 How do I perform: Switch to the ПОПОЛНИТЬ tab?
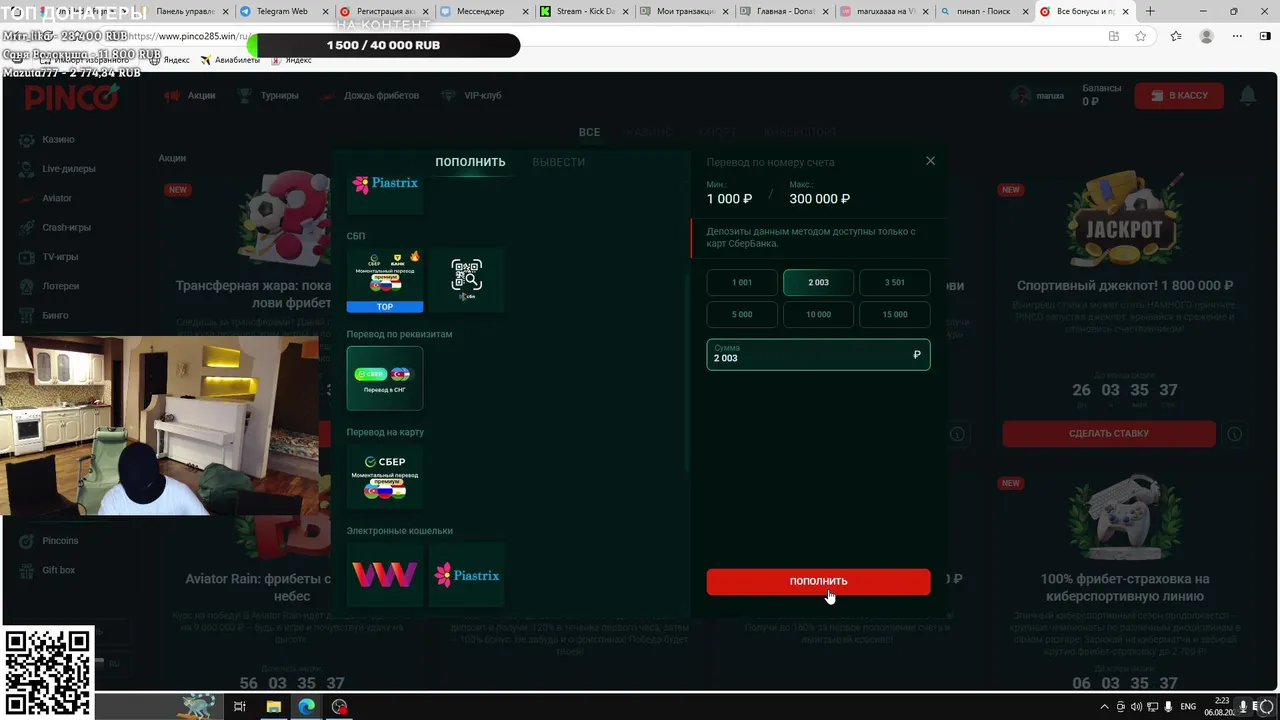[470, 162]
